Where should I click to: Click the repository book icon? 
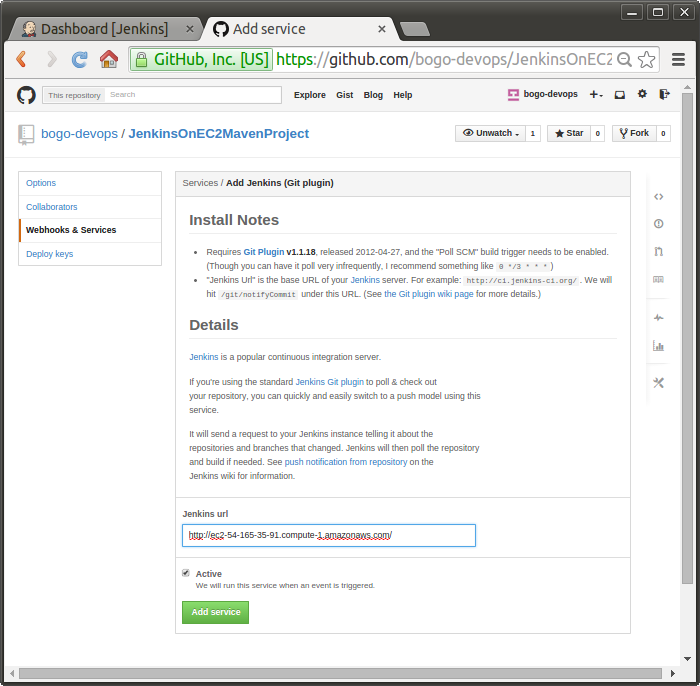(x=26, y=135)
